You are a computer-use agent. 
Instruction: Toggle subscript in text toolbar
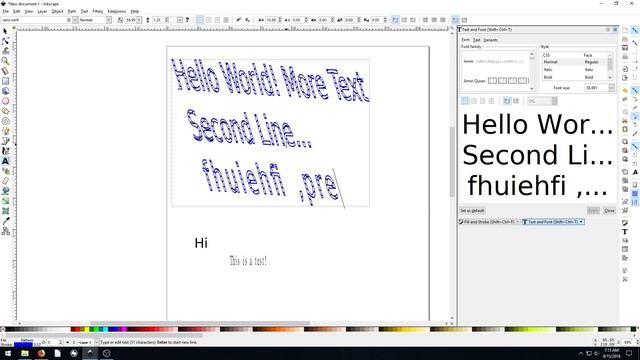[x=247, y=20]
